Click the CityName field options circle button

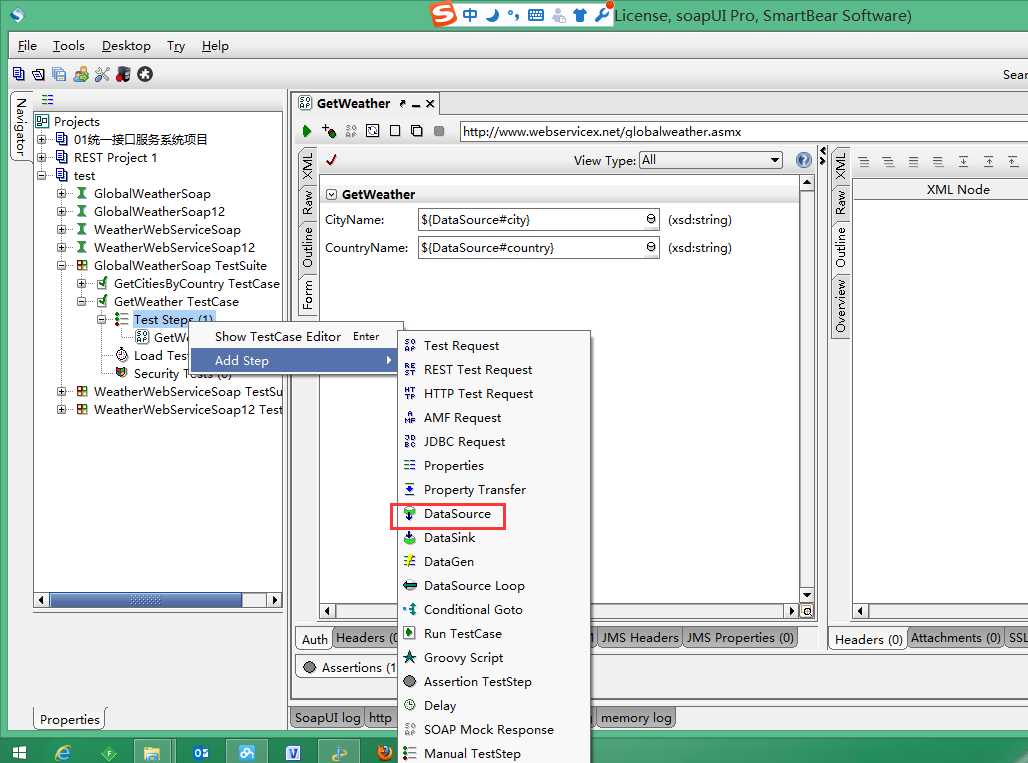(650, 219)
